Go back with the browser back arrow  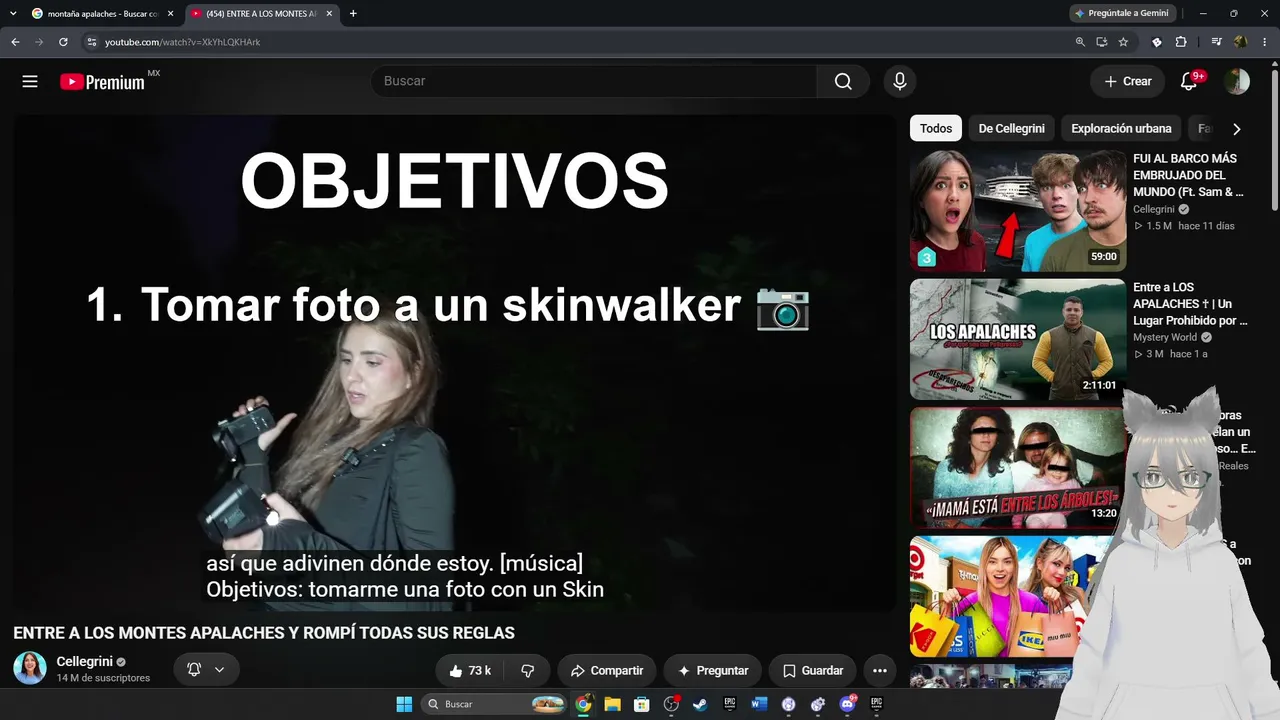coord(15,42)
